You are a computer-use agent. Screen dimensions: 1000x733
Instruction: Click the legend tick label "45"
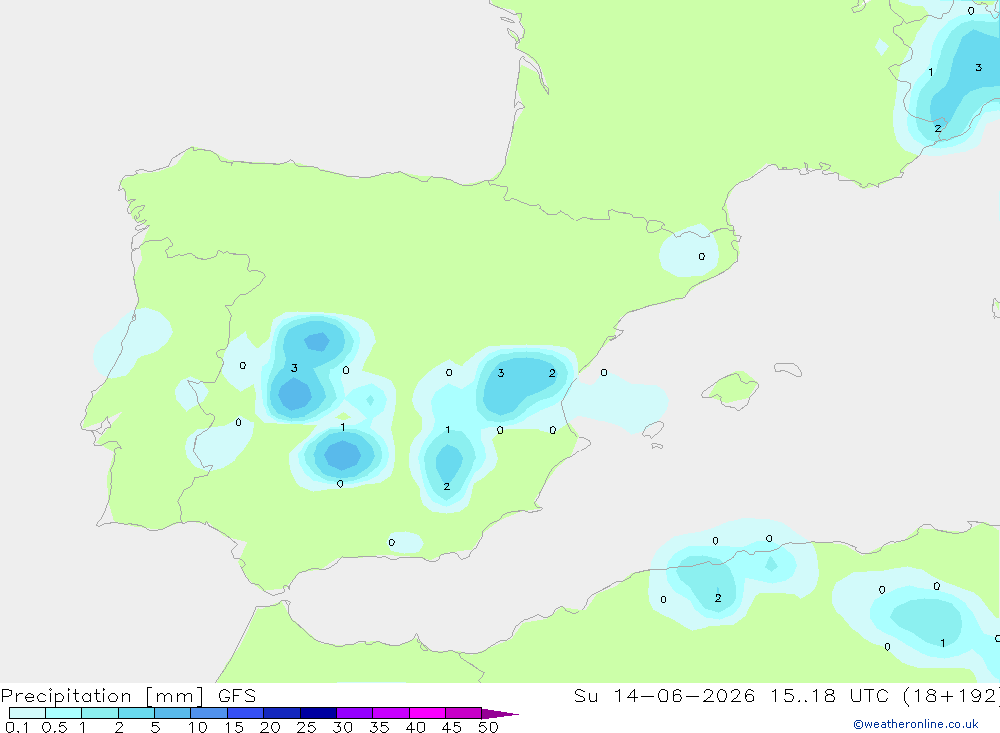452,727
